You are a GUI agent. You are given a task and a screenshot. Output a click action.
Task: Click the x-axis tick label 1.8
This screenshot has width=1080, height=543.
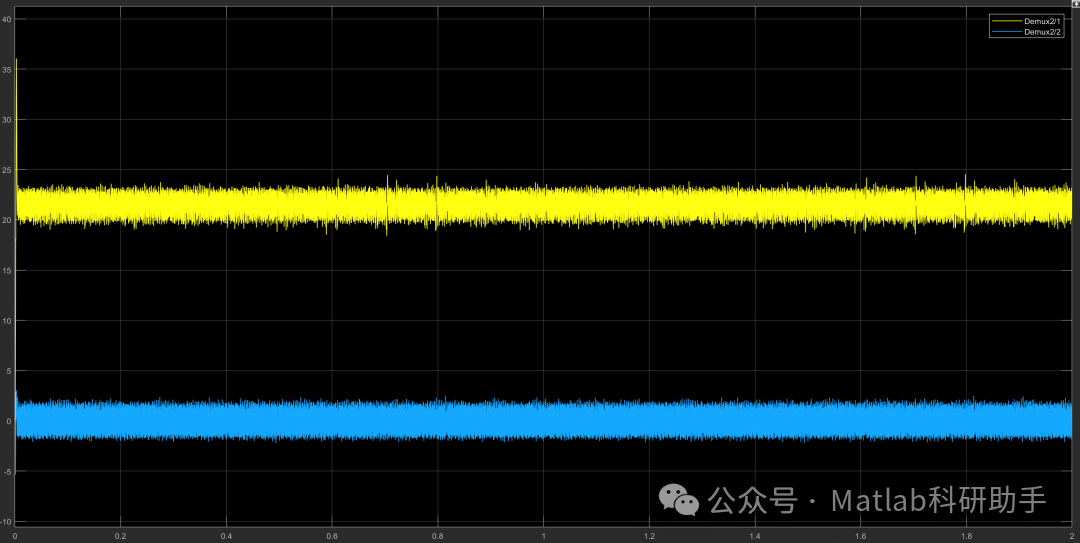tap(966, 536)
